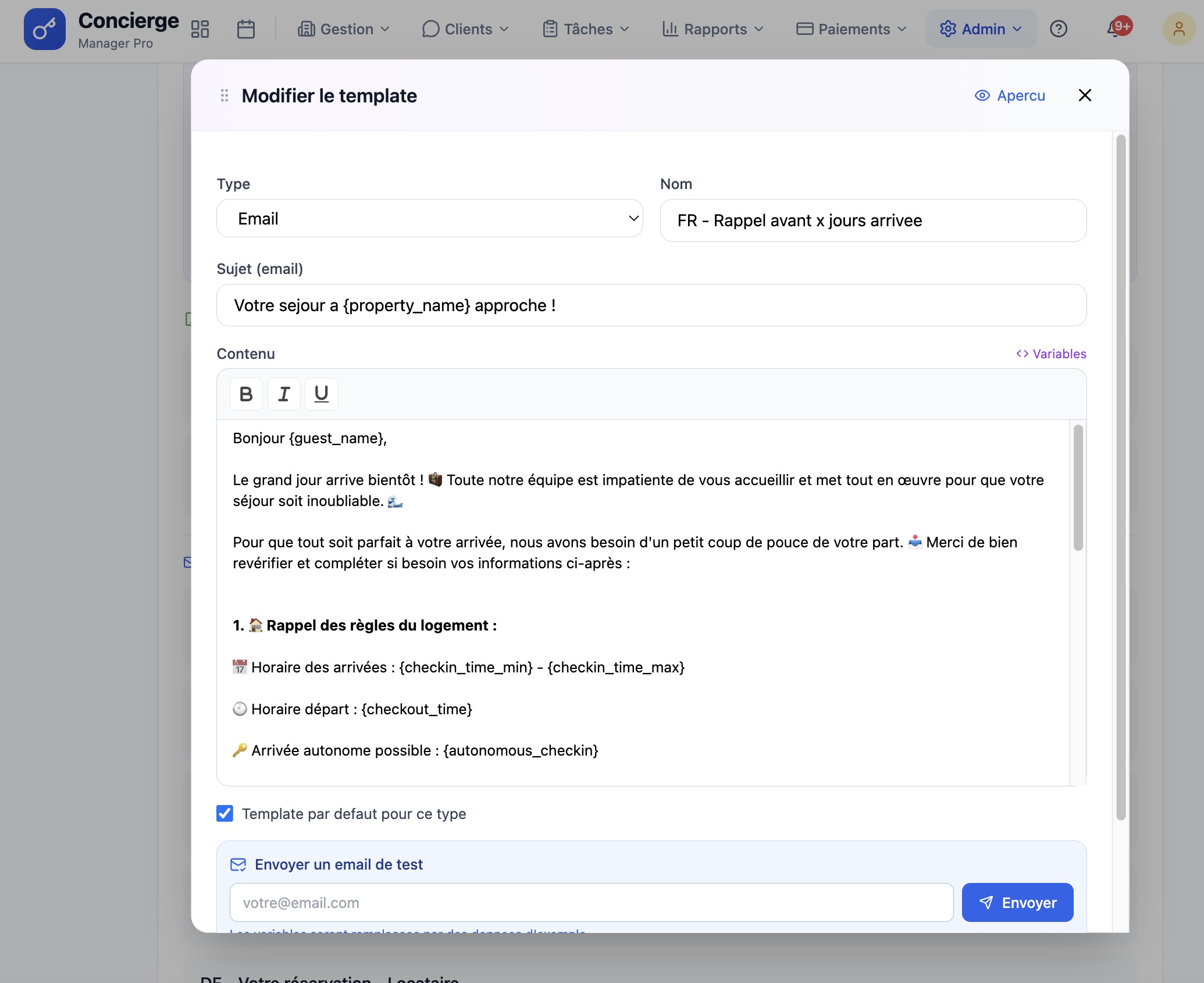Open the Variables panel via <> icon
This screenshot has height=983, width=1204.
point(1022,354)
